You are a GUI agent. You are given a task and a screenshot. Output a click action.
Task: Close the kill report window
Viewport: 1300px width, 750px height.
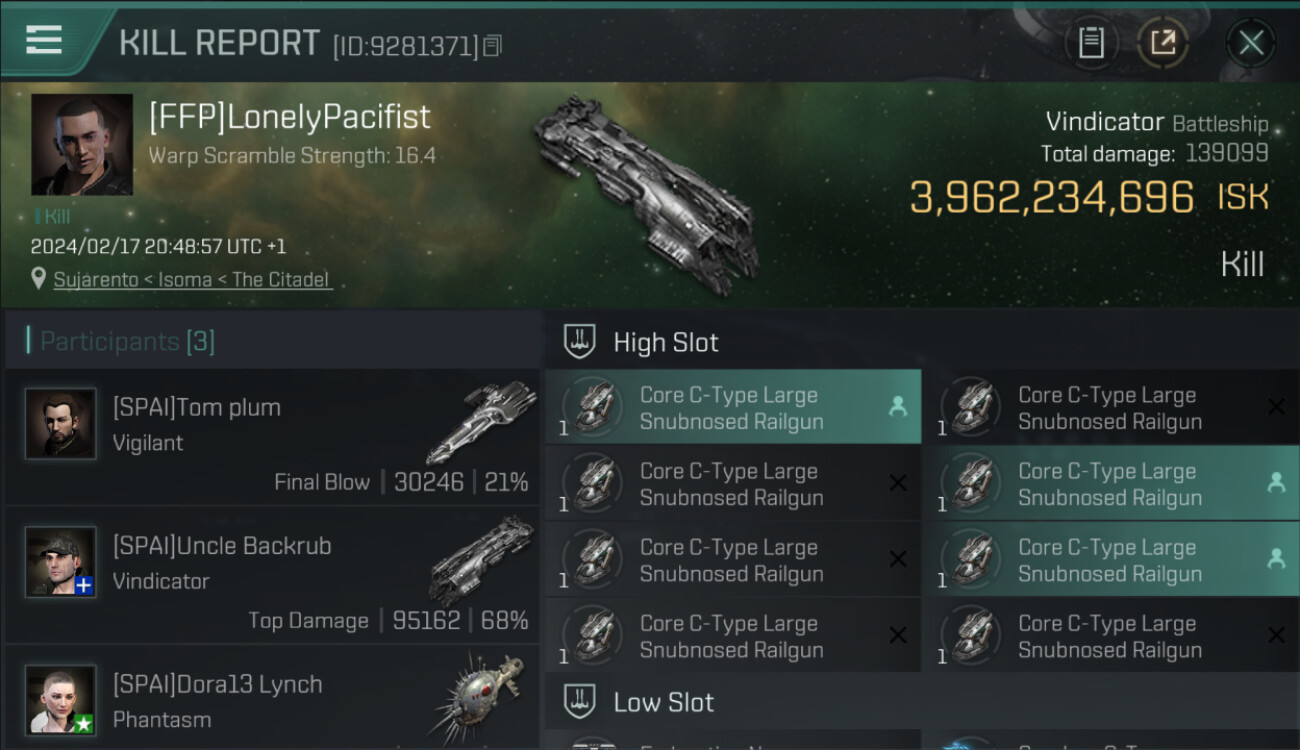point(1251,43)
